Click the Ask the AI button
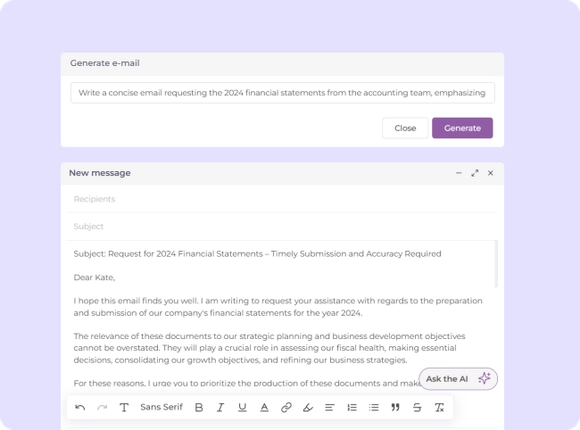 click(458, 379)
